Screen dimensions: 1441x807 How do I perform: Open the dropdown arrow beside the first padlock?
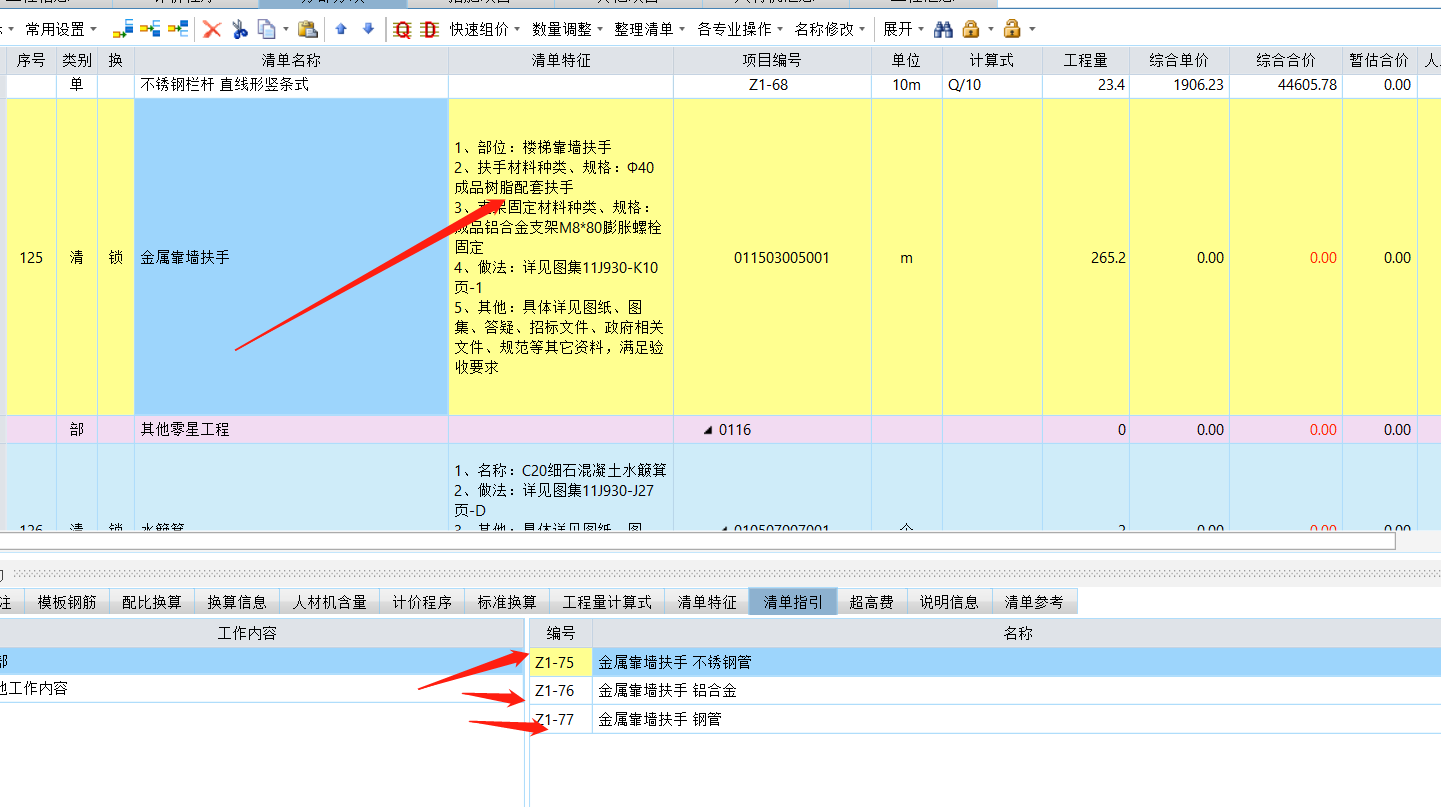991,29
